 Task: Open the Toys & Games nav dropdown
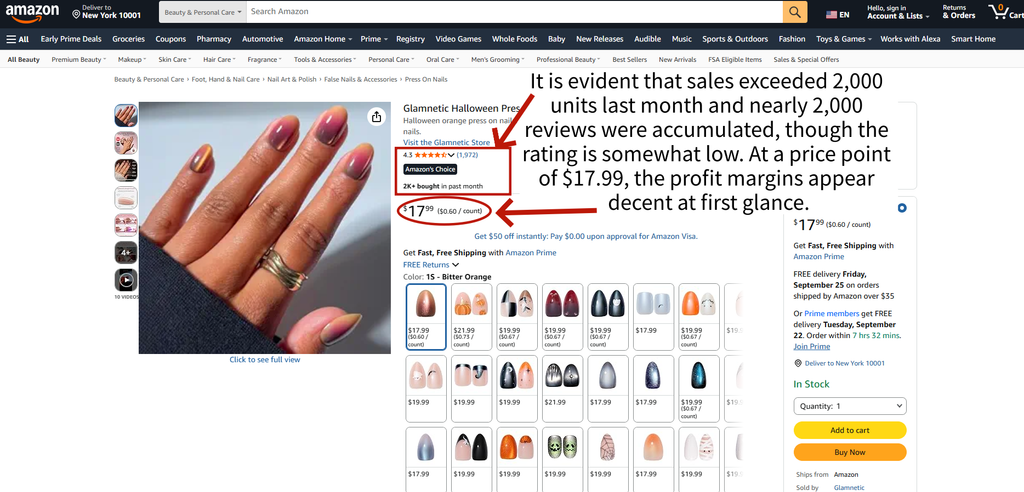click(x=843, y=39)
